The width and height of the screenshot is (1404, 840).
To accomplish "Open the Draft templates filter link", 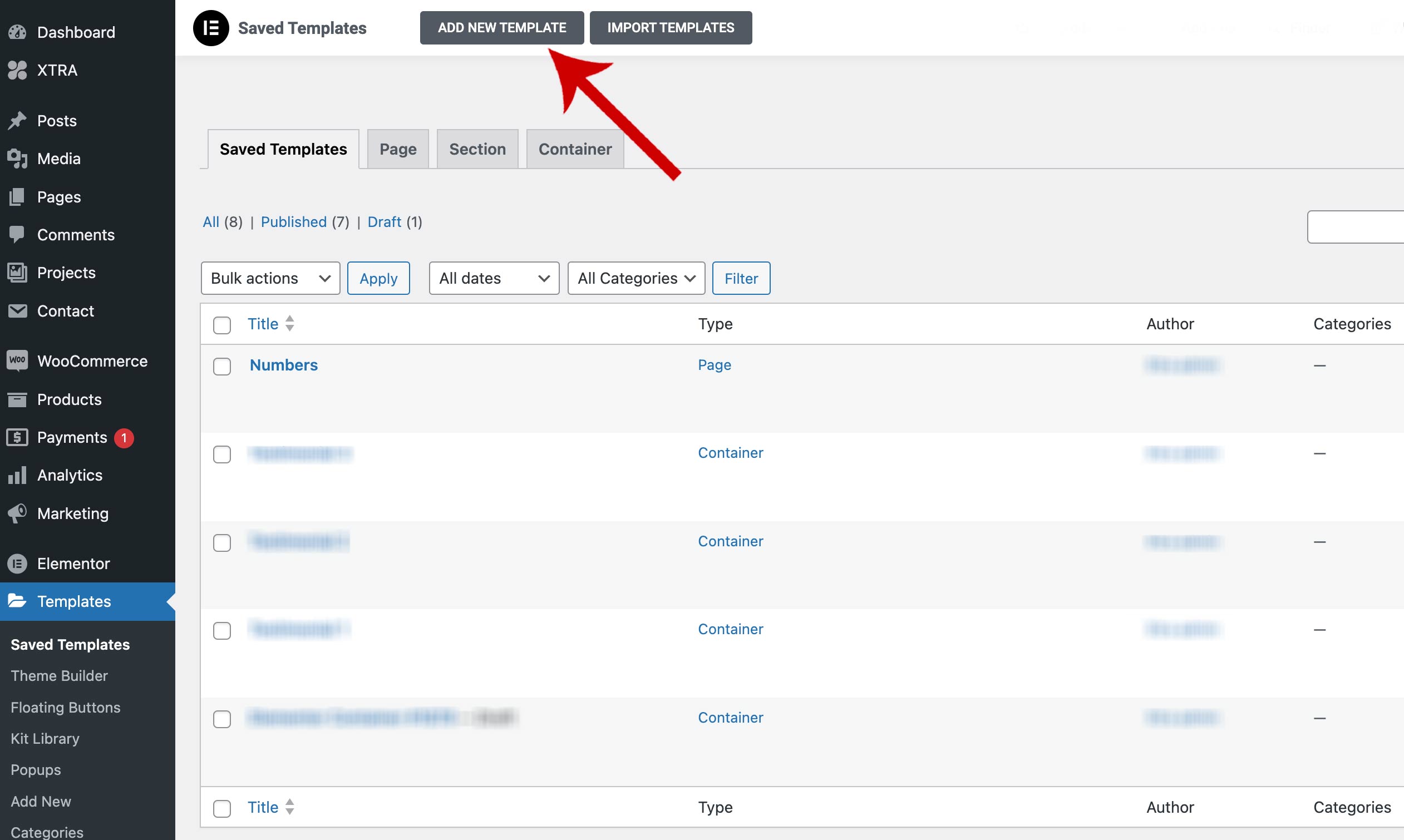I will click(x=385, y=222).
